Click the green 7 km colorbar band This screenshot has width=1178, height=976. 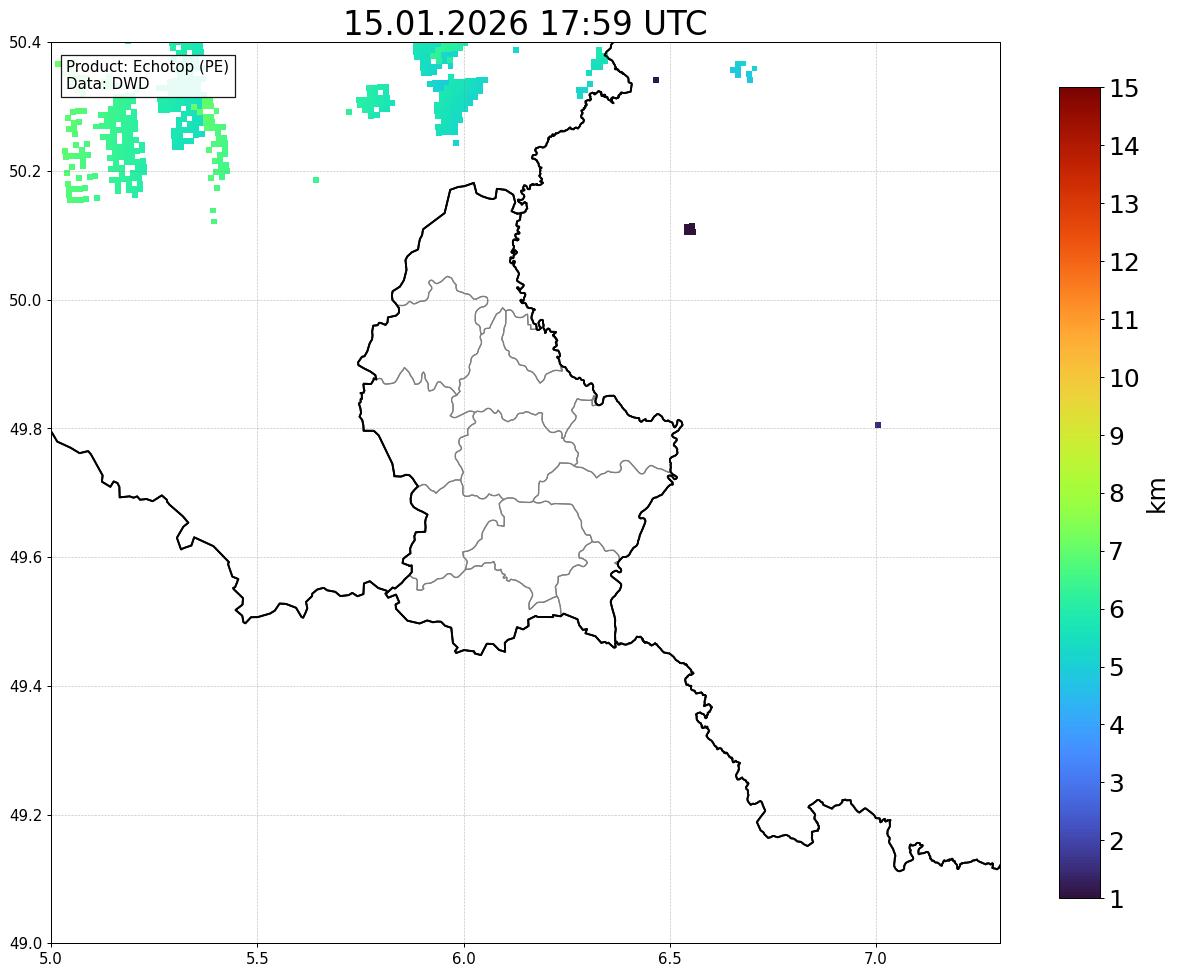point(1080,551)
